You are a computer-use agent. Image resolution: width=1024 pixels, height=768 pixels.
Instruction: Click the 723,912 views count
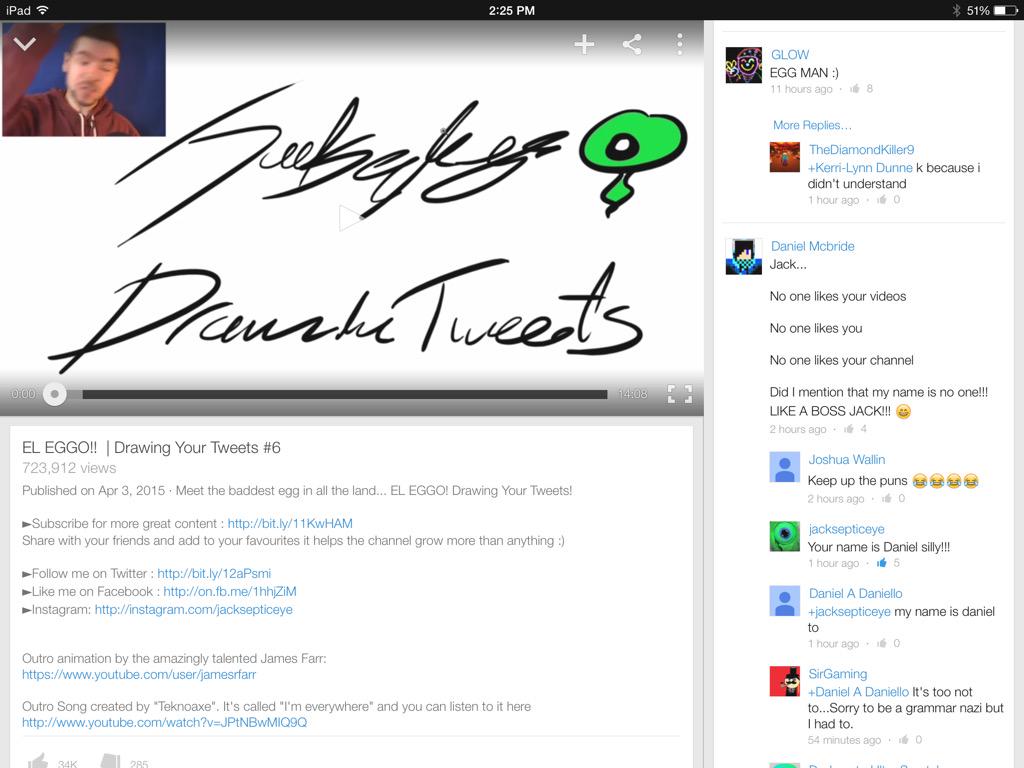click(x=69, y=468)
